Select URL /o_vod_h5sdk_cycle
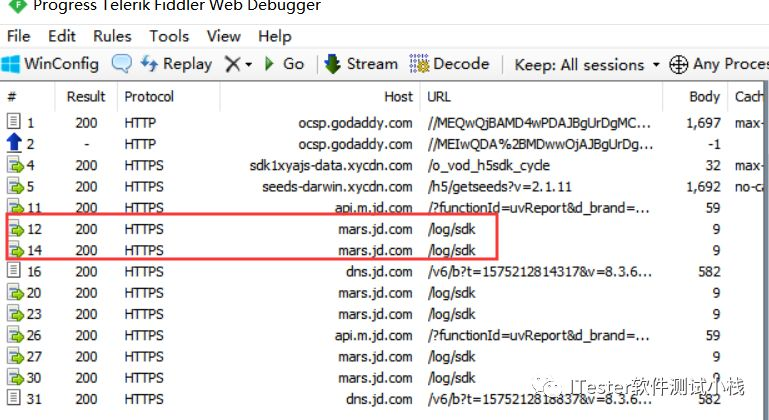Screen dimensions: 769x420 point(488,166)
